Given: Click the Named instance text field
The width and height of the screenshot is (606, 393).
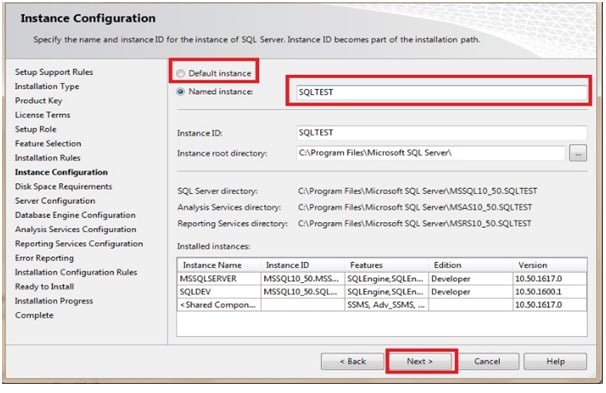Looking at the screenshot, I should pos(441,92).
